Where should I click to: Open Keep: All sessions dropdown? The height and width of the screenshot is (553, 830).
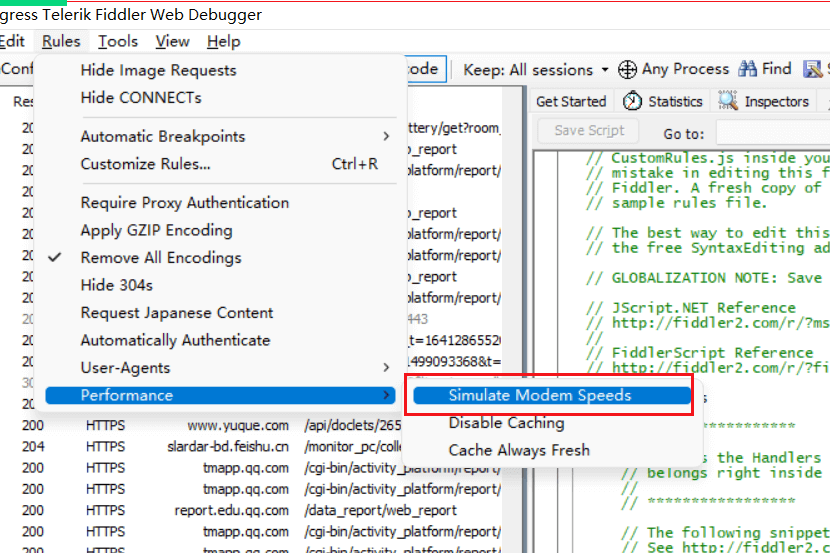tap(536, 70)
